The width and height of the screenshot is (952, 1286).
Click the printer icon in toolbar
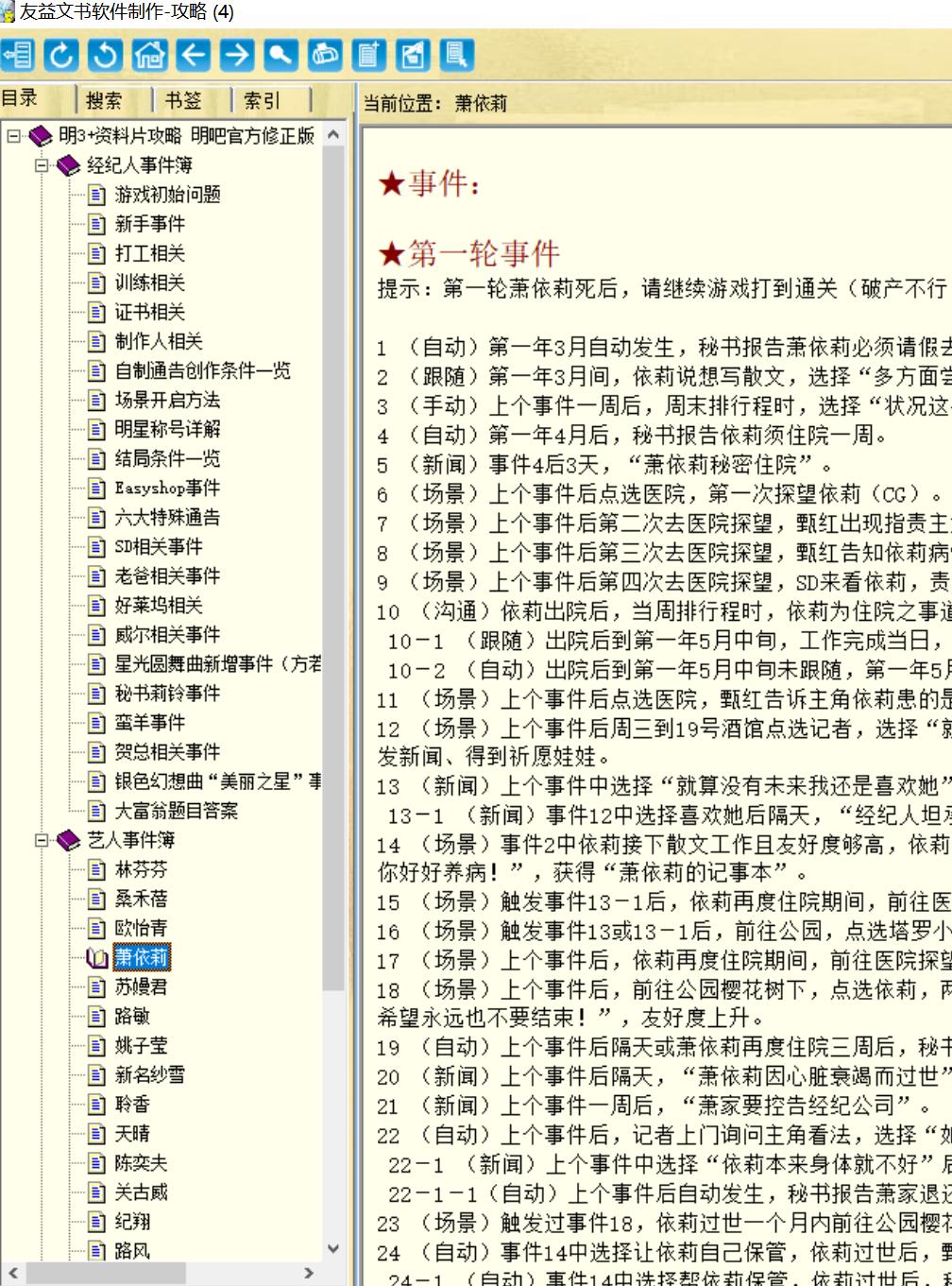click(325, 55)
